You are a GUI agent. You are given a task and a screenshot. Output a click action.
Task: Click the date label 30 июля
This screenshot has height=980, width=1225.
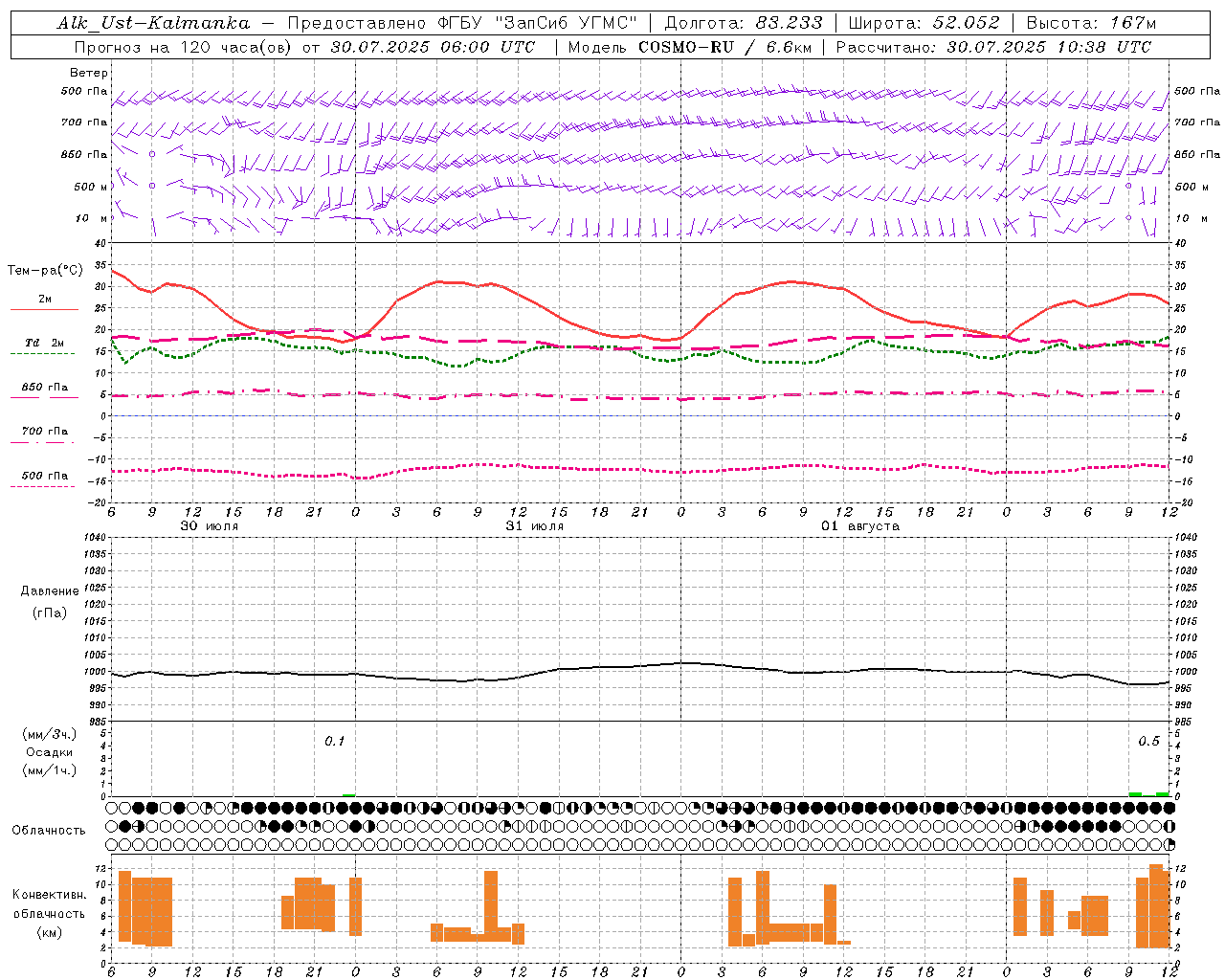pos(210,526)
